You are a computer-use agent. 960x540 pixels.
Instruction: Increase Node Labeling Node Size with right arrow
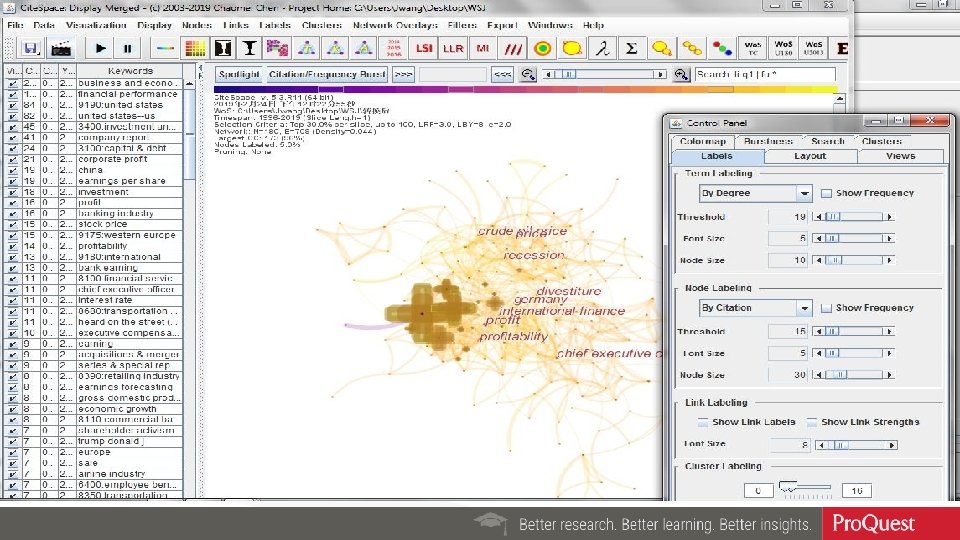pos(889,375)
